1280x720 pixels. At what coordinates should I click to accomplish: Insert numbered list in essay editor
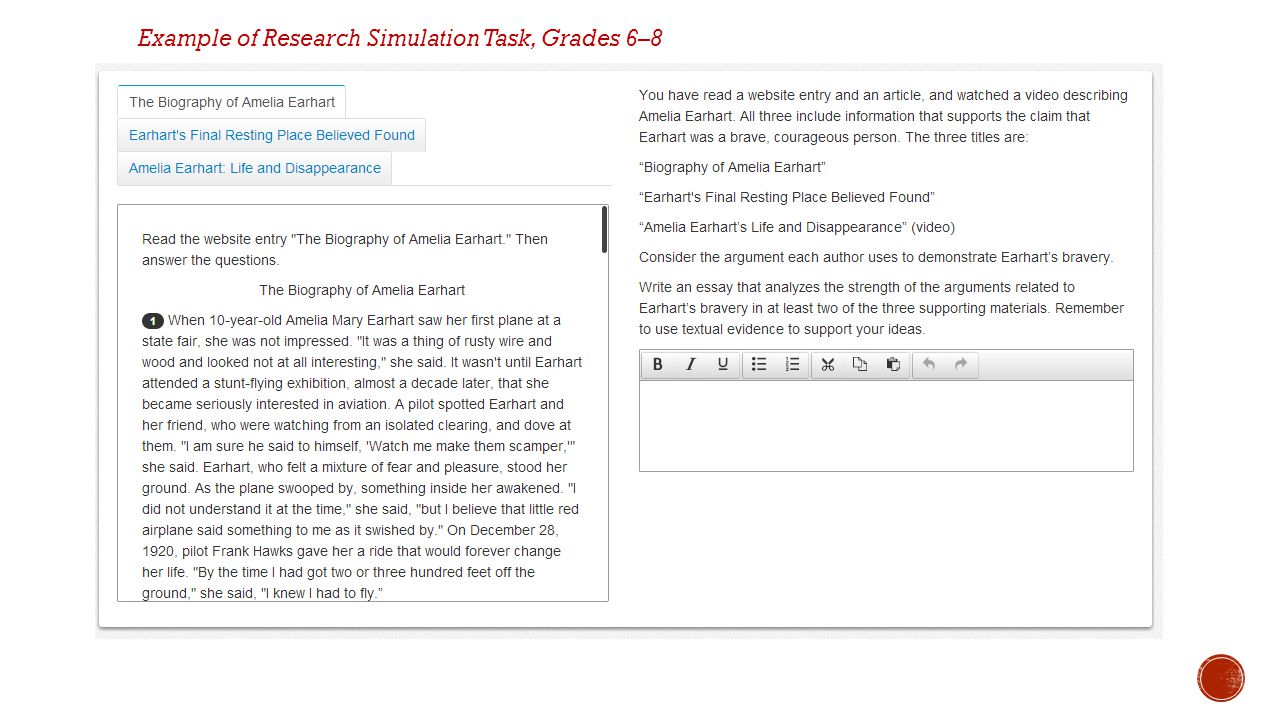point(792,365)
